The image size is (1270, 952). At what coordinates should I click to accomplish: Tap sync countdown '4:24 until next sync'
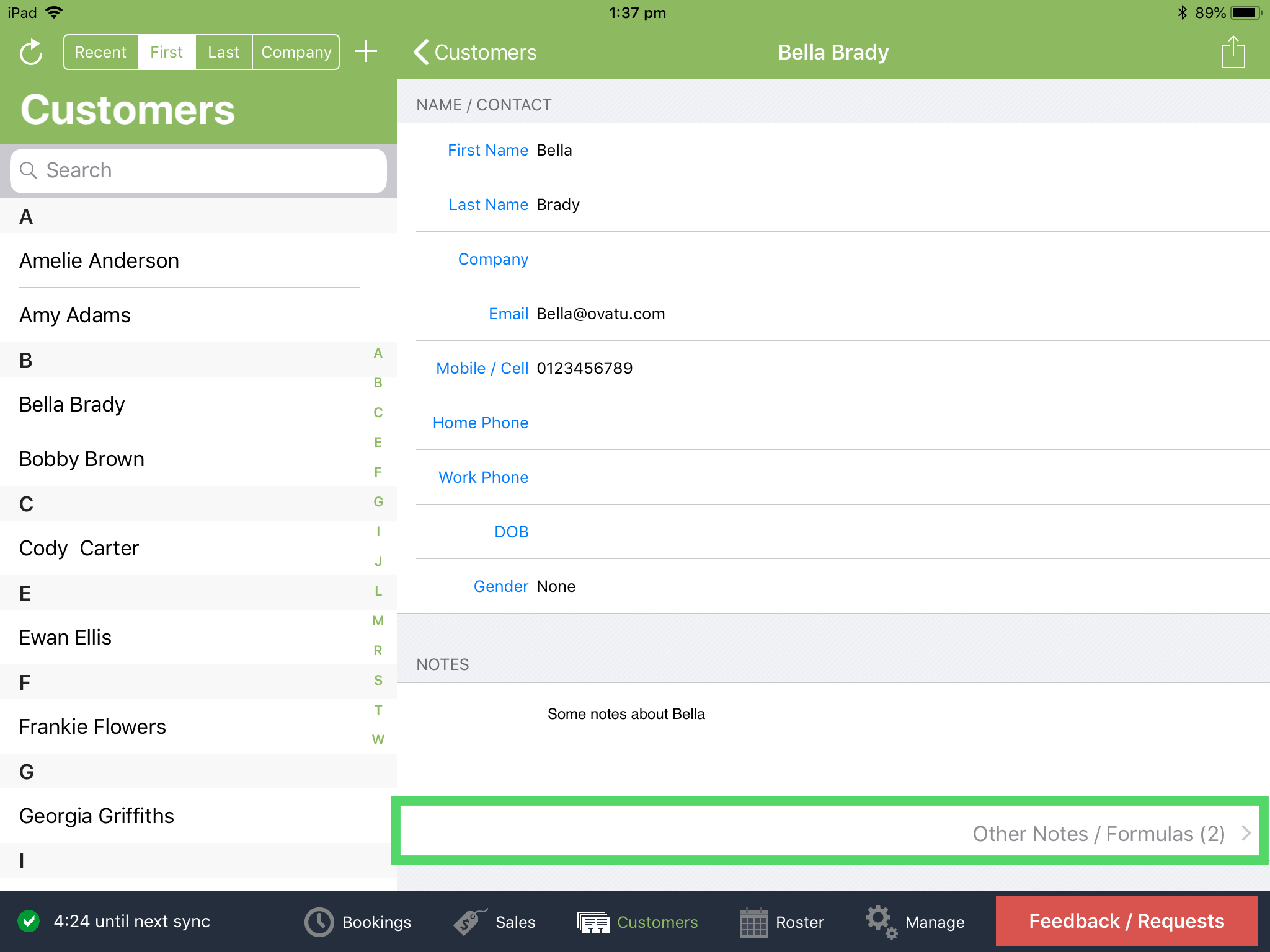(131, 921)
